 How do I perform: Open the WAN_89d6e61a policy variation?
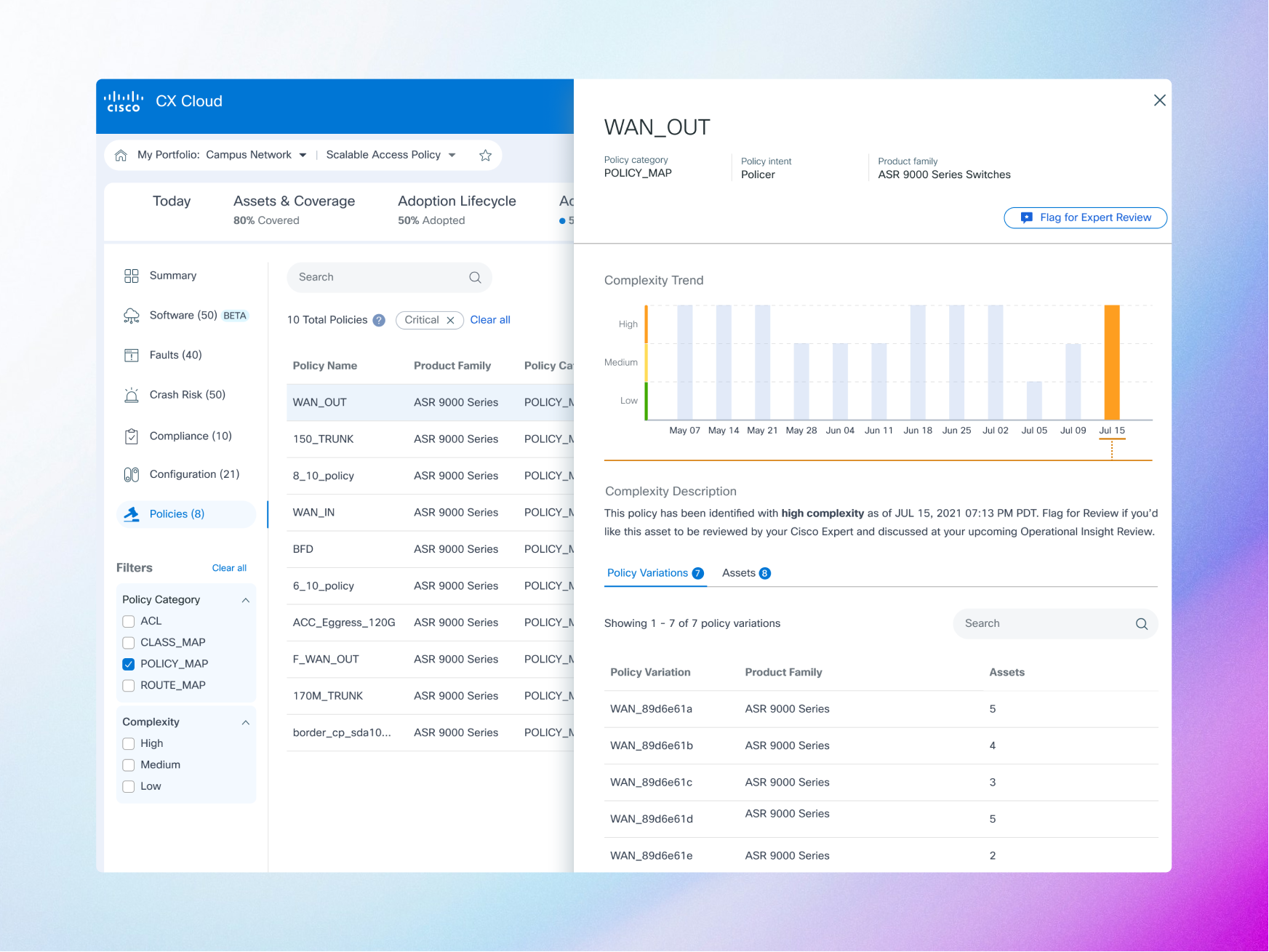pyautogui.click(x=881, y=709)
